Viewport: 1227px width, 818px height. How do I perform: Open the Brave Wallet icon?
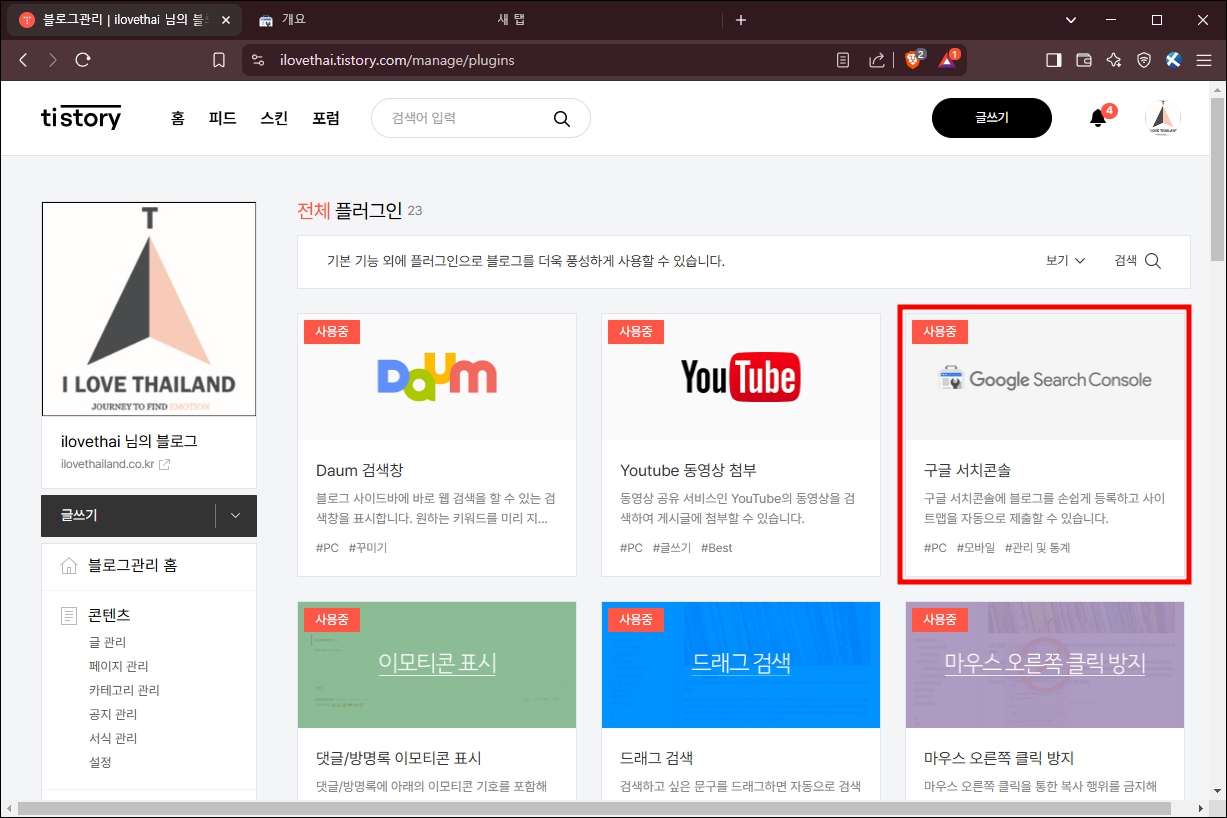click(x=1083, y=60)
